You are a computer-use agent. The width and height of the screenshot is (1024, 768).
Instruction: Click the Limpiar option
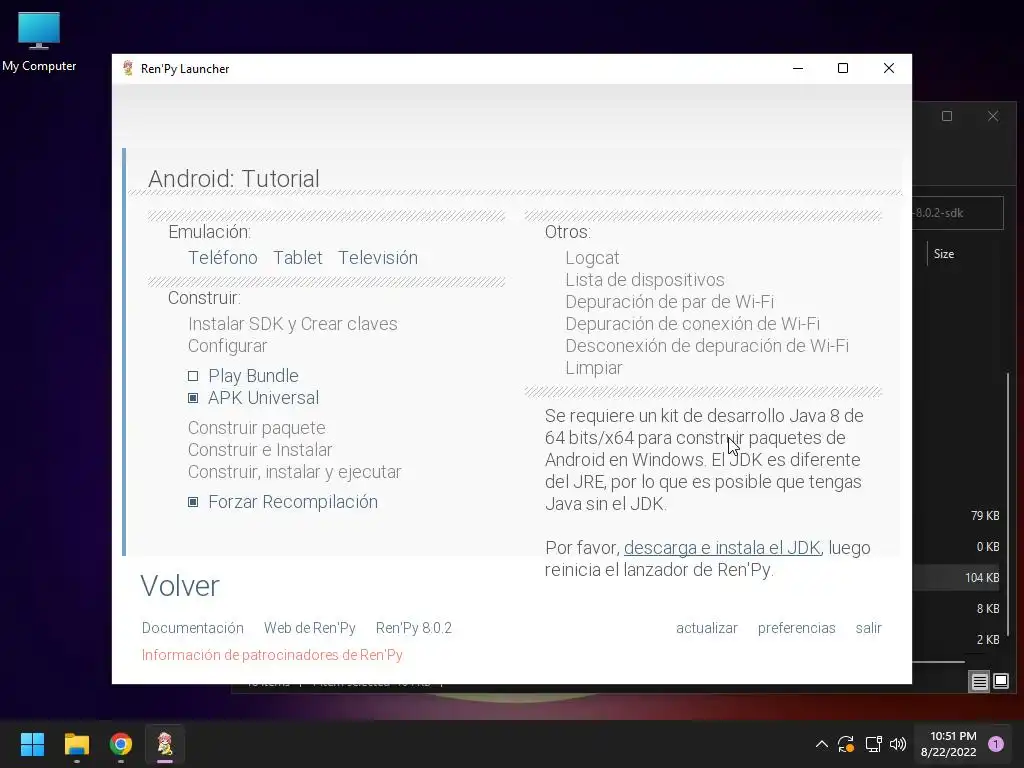pyautogui.click(x=594, y=368)
